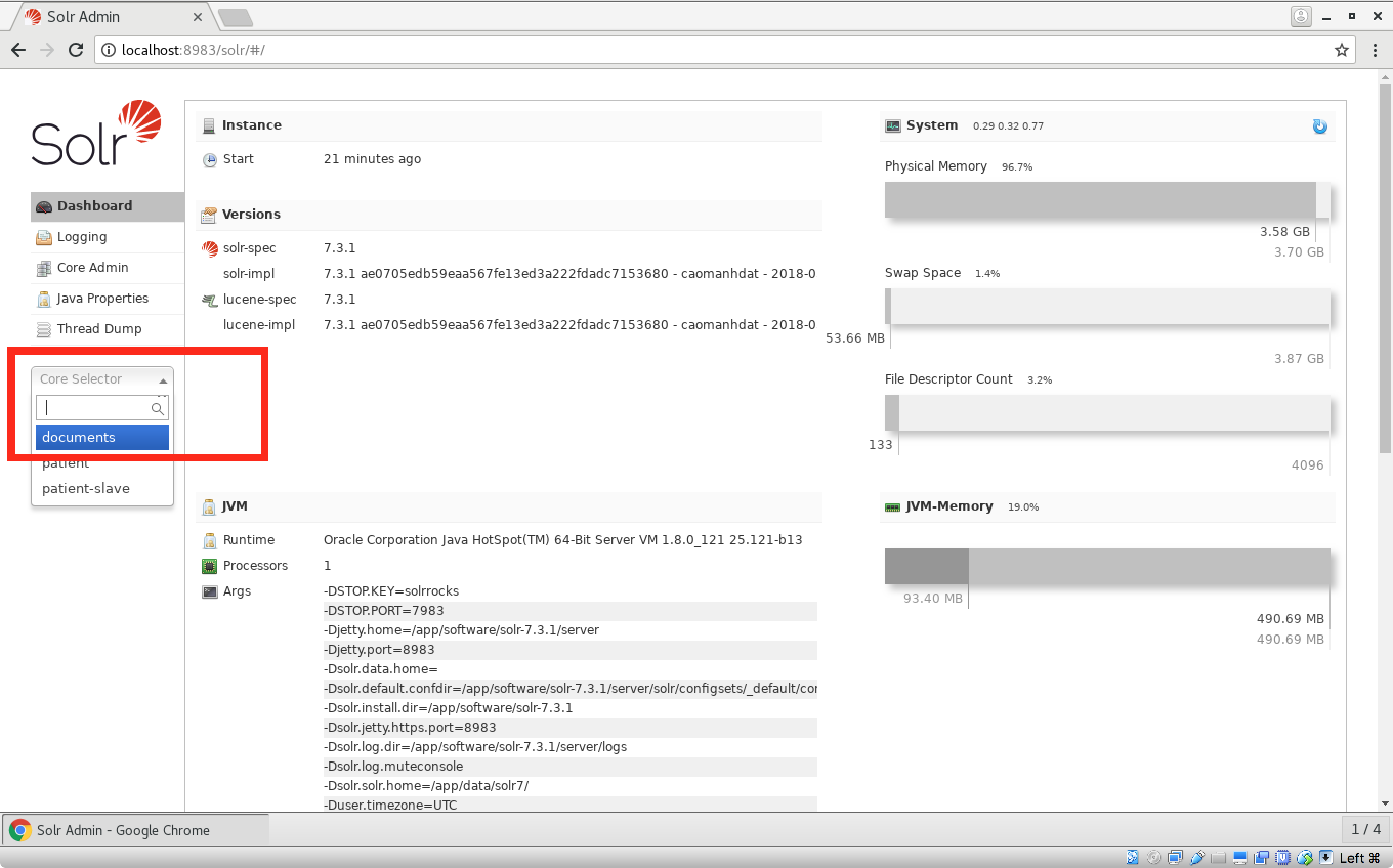Click the Java Properties jar icon

point(44,299)
